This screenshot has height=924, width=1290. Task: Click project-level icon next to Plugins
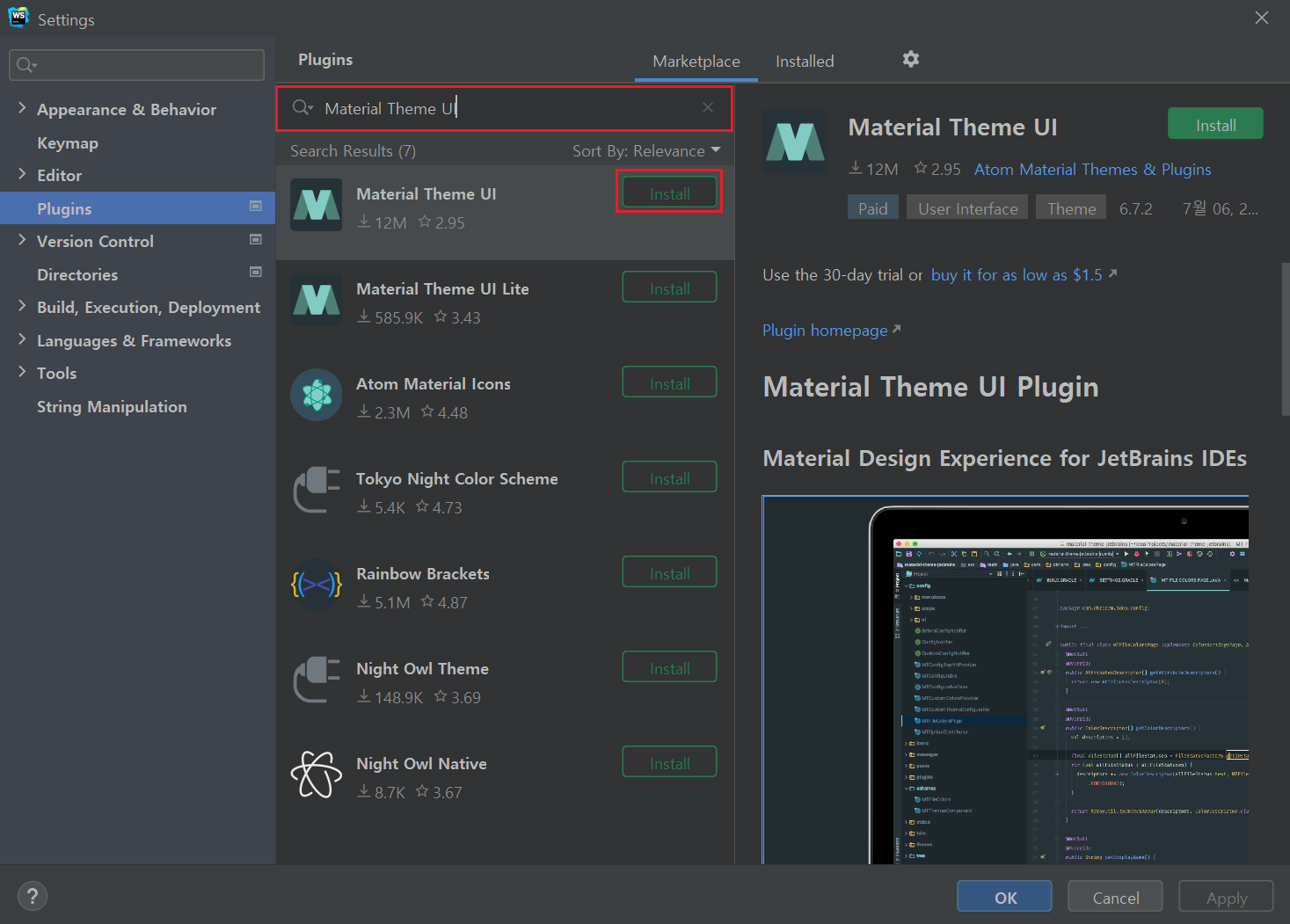(x=256, y=206)
